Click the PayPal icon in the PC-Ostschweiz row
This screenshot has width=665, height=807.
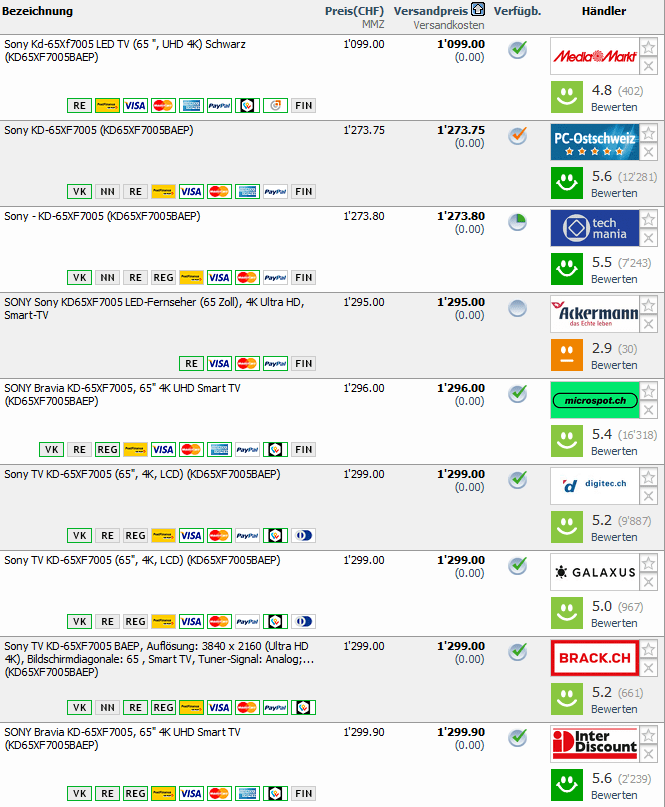[275, 192]
